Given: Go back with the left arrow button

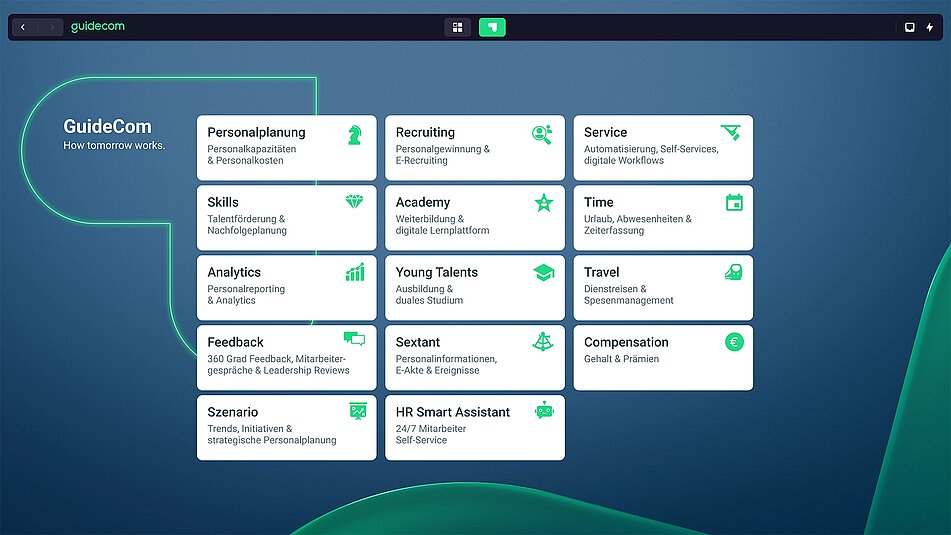Looking at the screenshot, I should 24,27.
